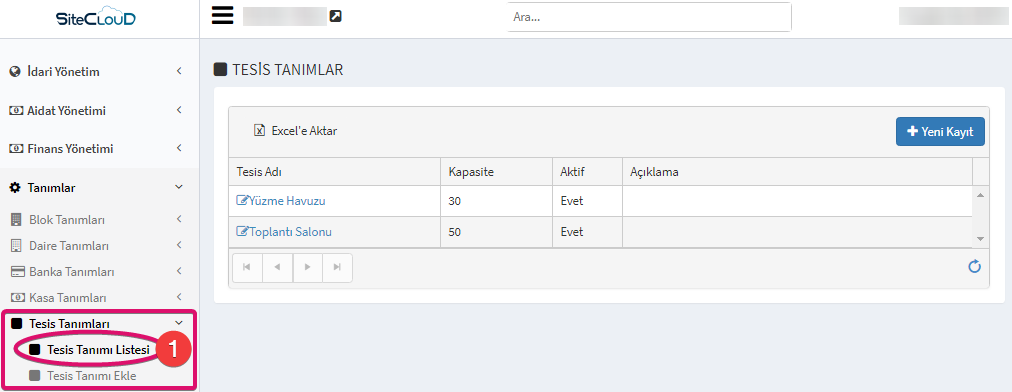Click Tesis Tanımları submenu label
Image resolution: width=1012 pixels, height=392 pixels.
[x=69, y=324]
